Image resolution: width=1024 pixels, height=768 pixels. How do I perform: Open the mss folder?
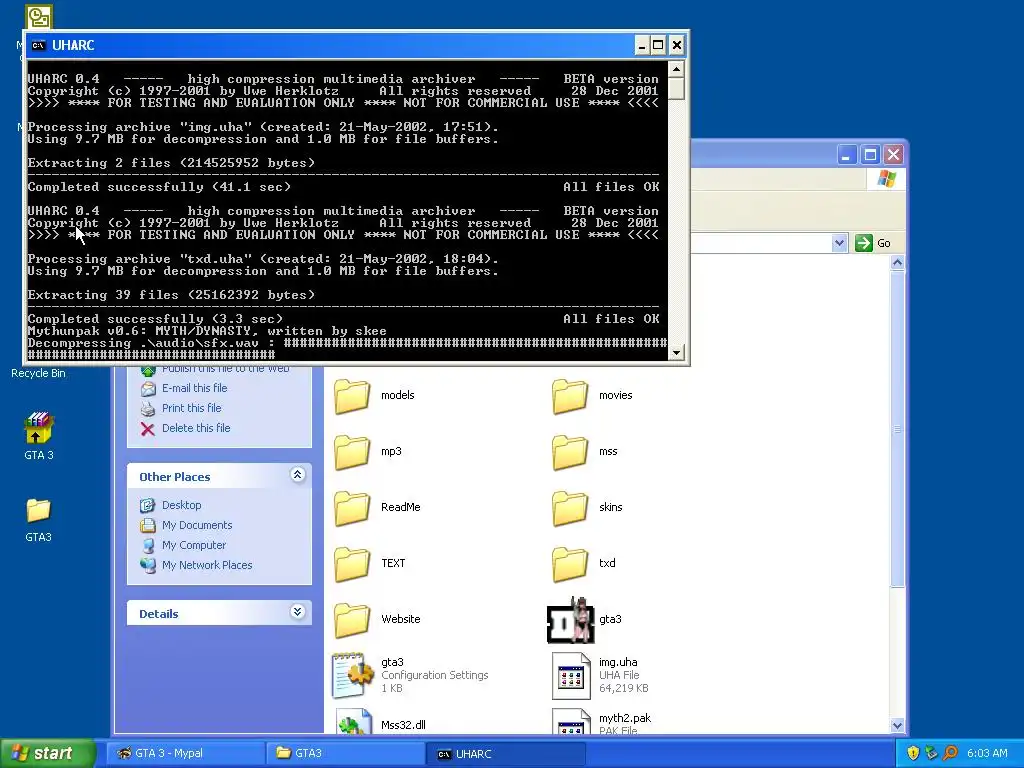569,452
